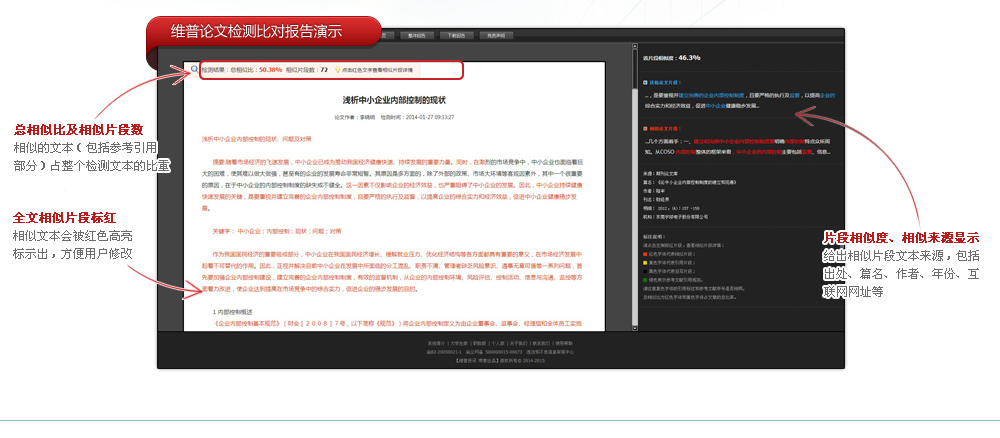This screenshot has height=438, width=1000.
Task: Click the 来源 期刊论文库 line
Action: pos(661,173)
